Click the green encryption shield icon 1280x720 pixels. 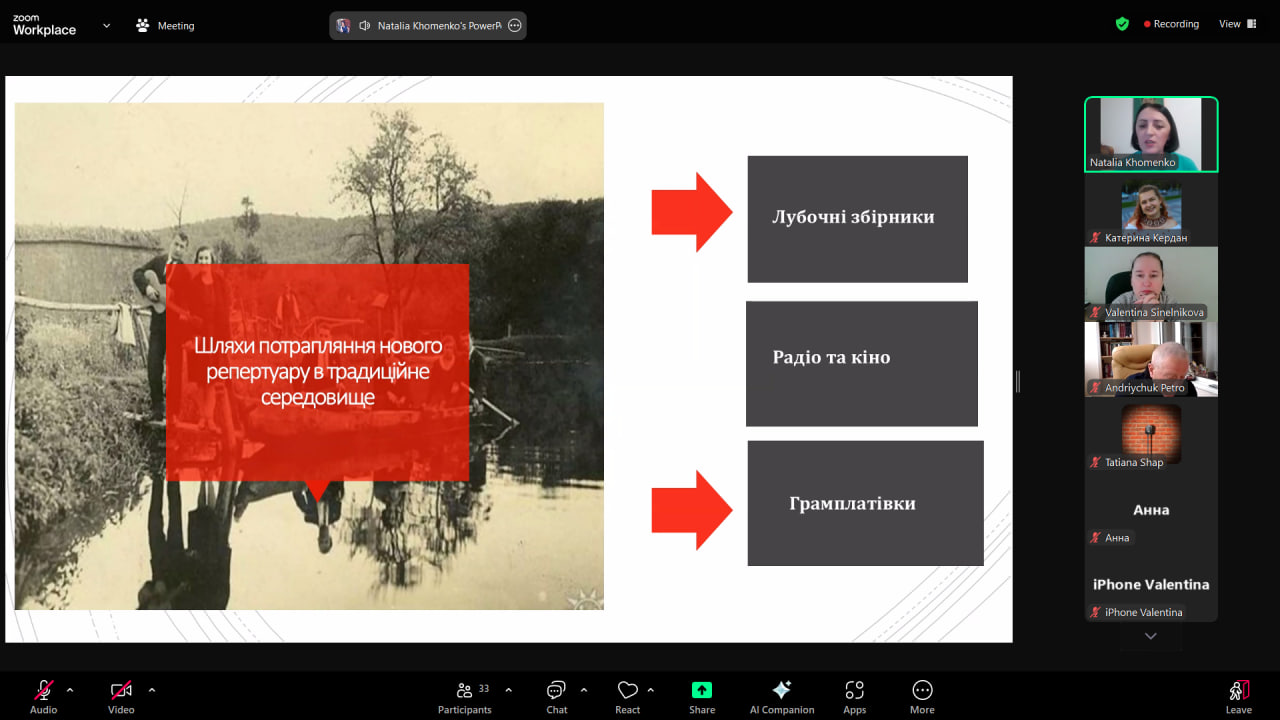coord(1122,24)
